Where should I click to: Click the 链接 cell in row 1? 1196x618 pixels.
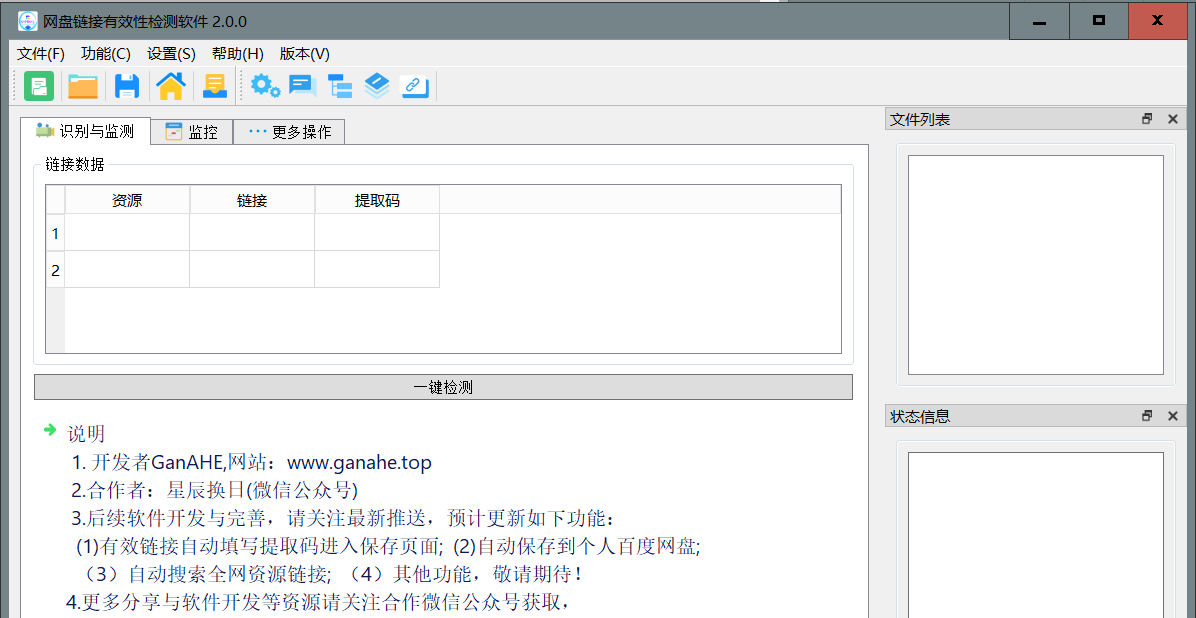252,233
